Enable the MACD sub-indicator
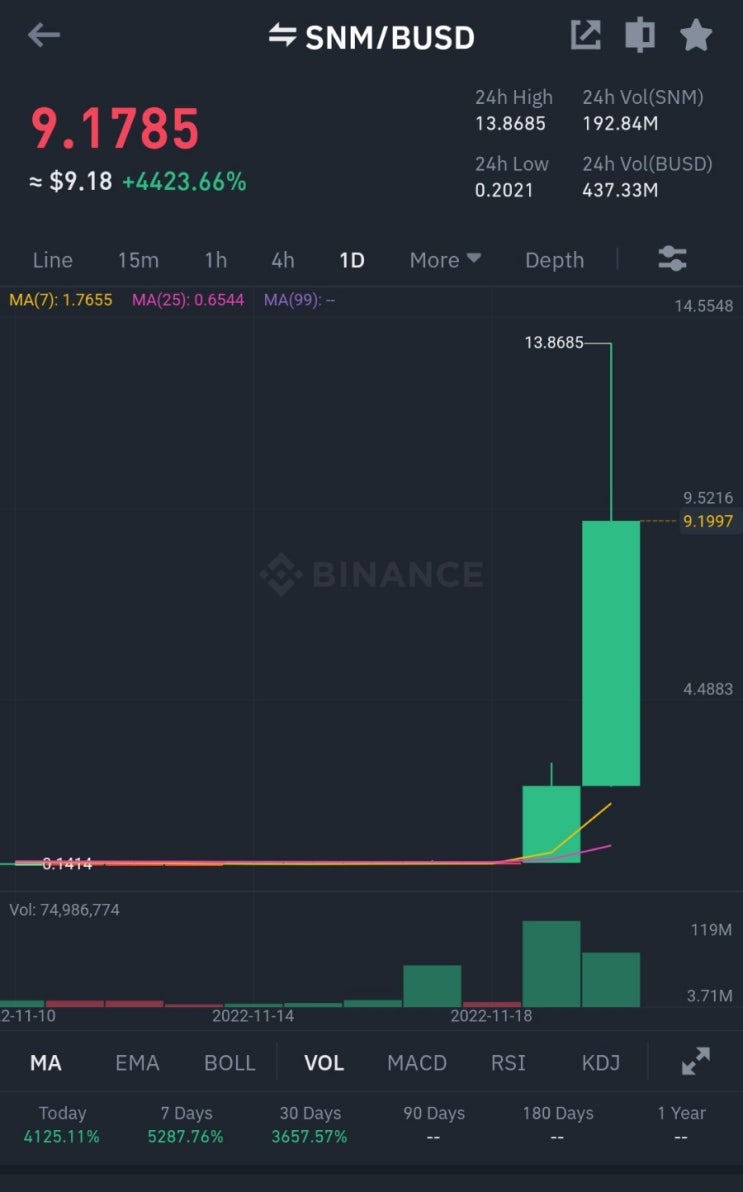Viewport: 743px width, 1192px height. pos(417,1063)
